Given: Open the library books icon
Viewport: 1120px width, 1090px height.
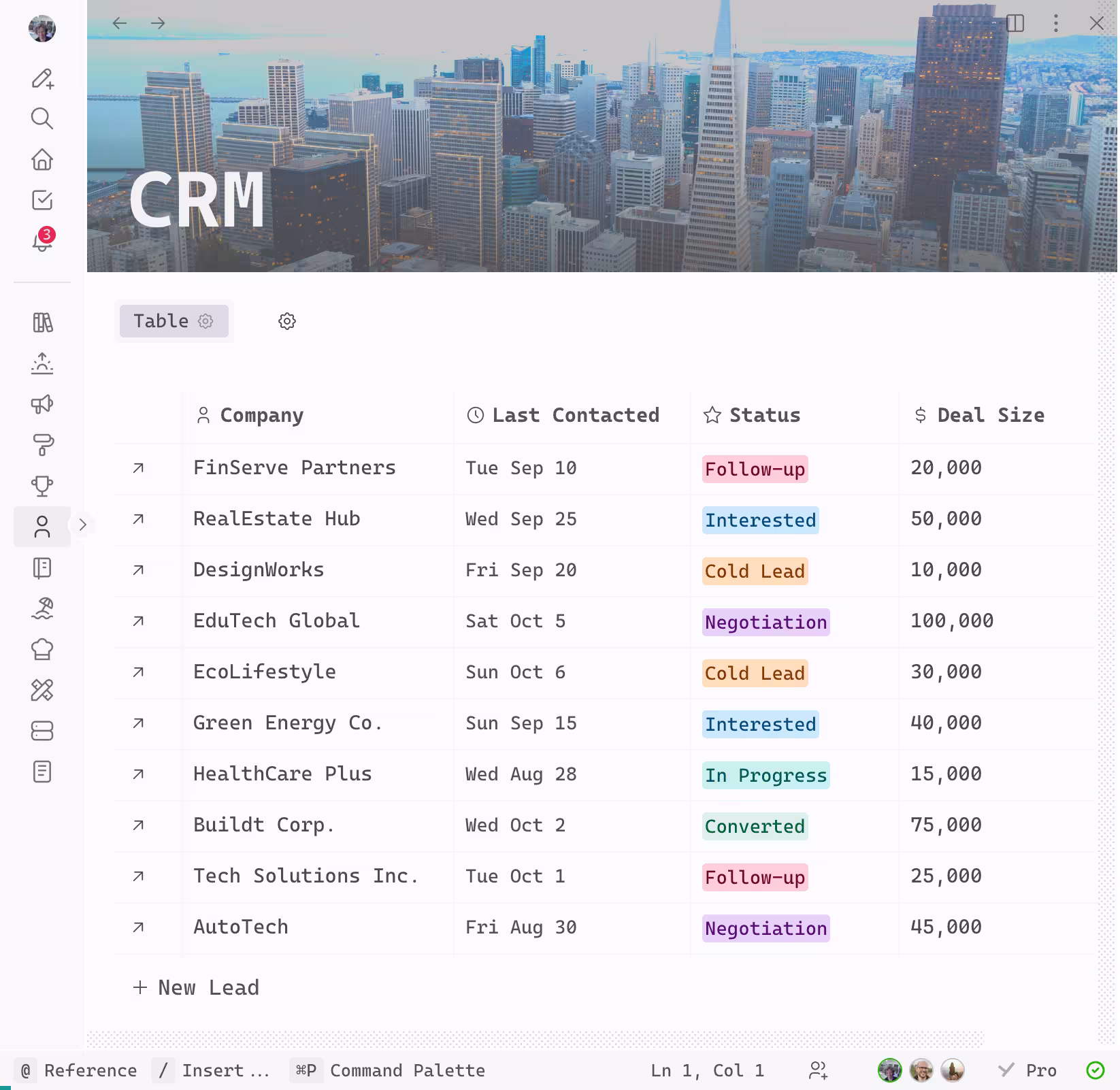Looking at the screenshot, I should coord(42,323).
